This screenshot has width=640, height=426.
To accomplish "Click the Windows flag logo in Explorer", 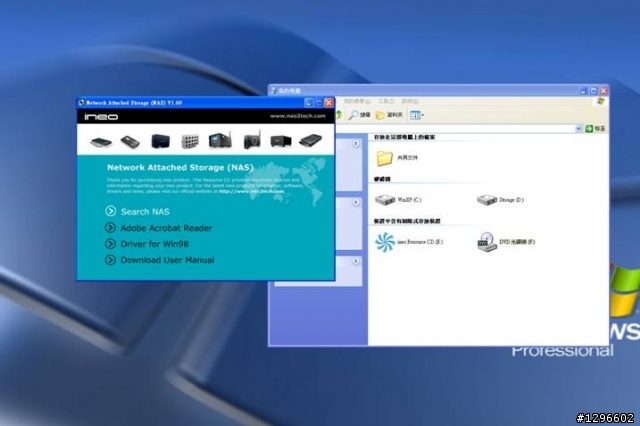I will pos(600,101).
